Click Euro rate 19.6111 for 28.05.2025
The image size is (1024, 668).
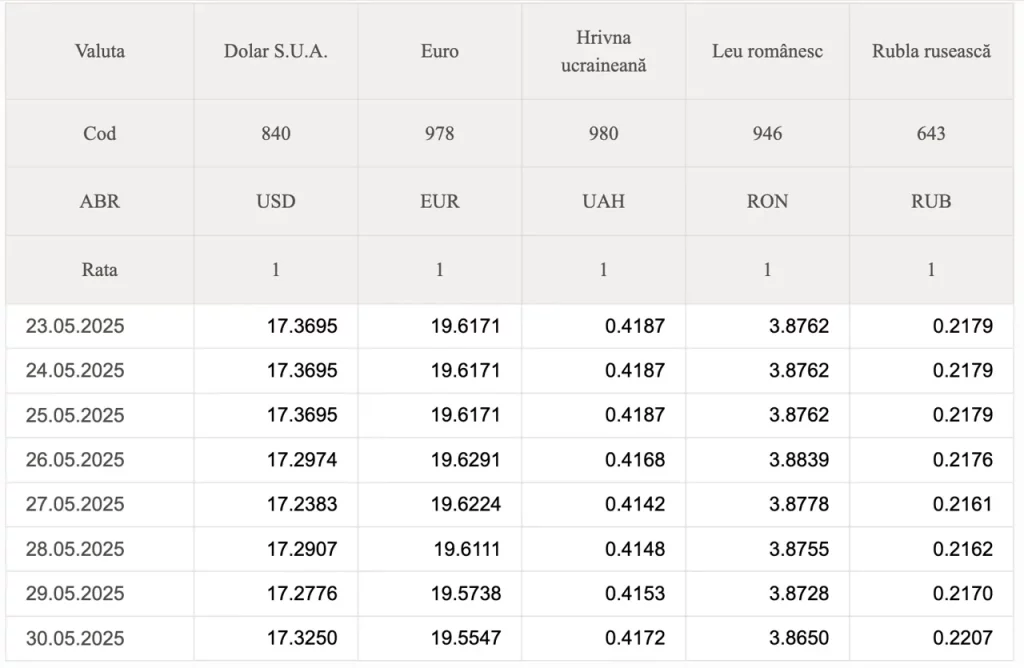pos(467,549)
